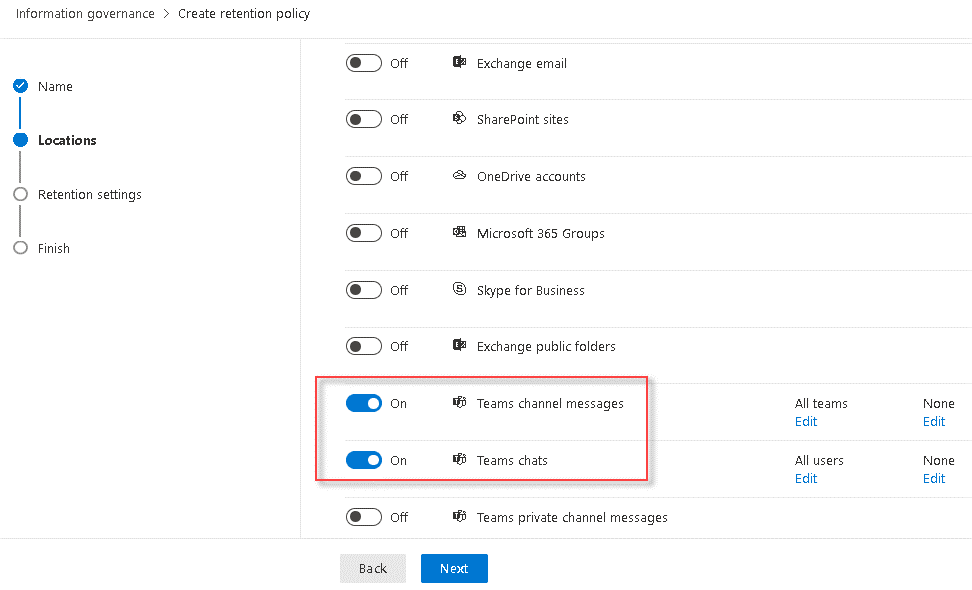This screenshot has height=590, width=972.
Task: Enable the Exchange email toggle
Action: click(364, 62)
